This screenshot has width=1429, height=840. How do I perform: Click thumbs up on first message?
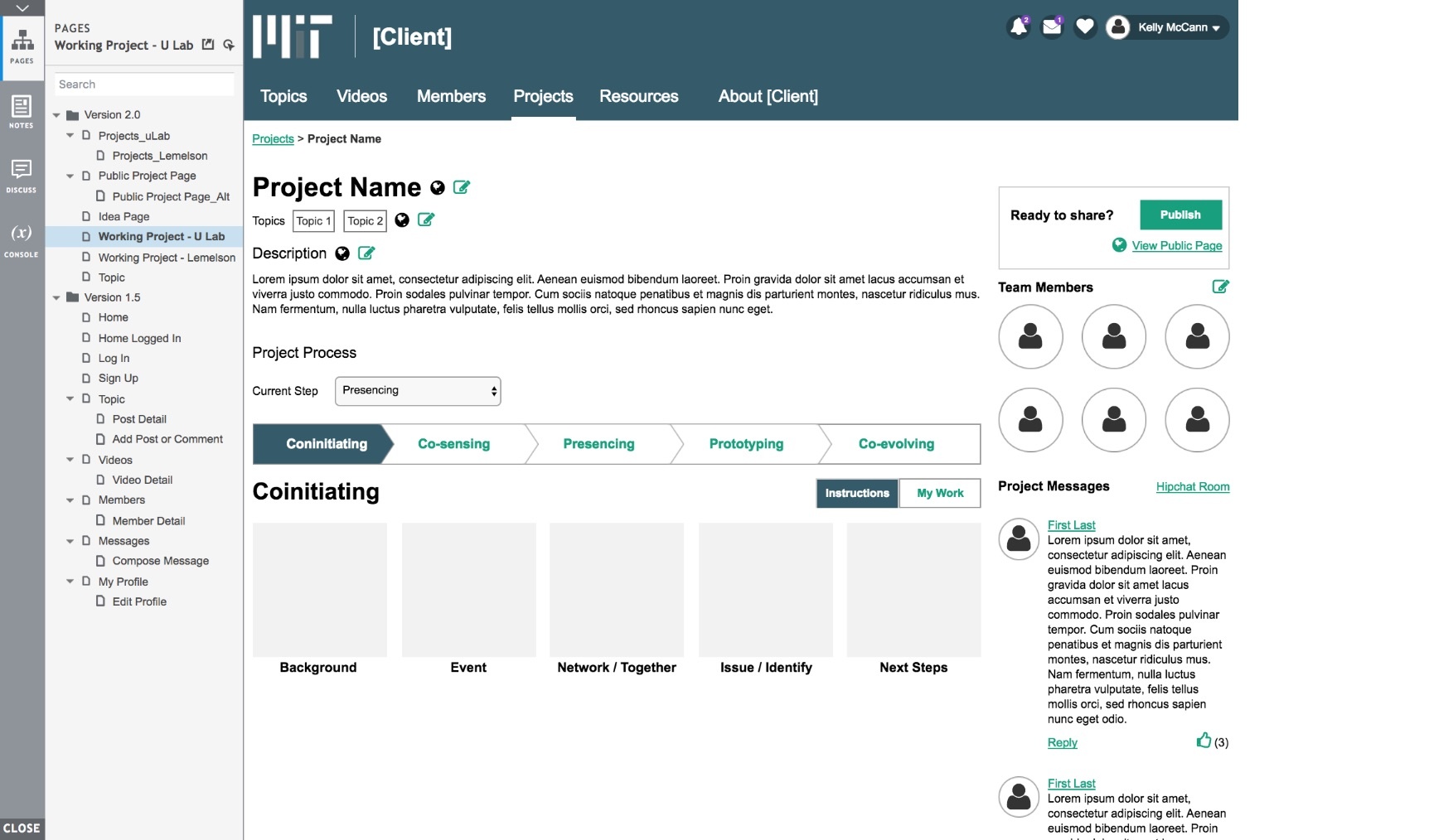[1204, 741]
